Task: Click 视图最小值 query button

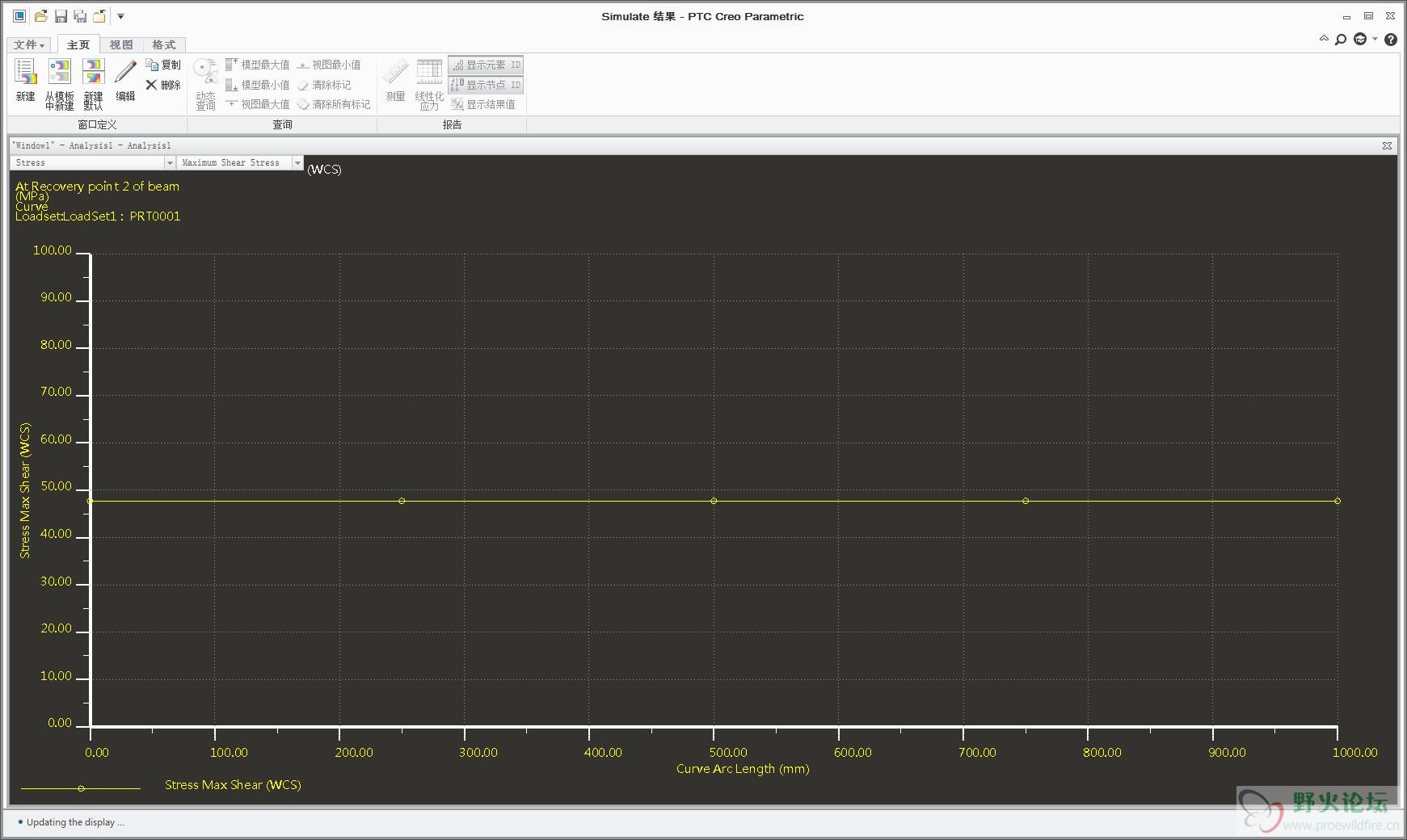Action: 329,65
